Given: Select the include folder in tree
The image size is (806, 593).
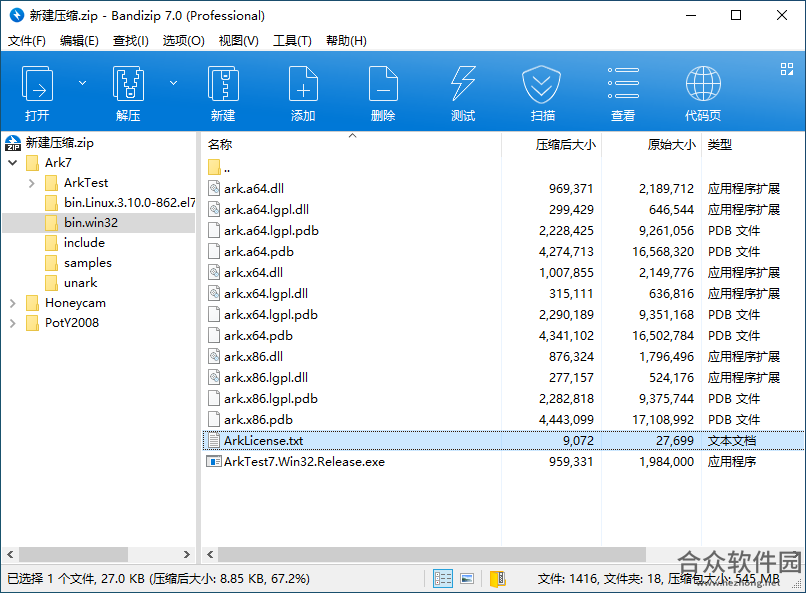Looking at the screenshot, I should [84, 243].
